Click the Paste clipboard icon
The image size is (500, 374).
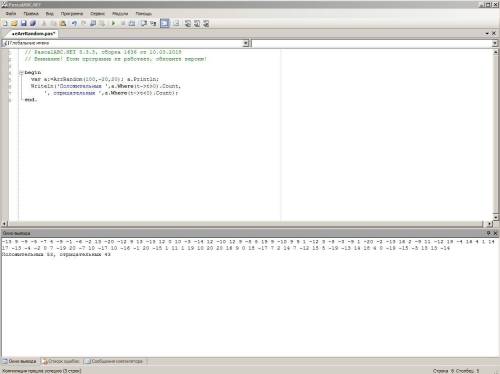(x=63, y=23)
